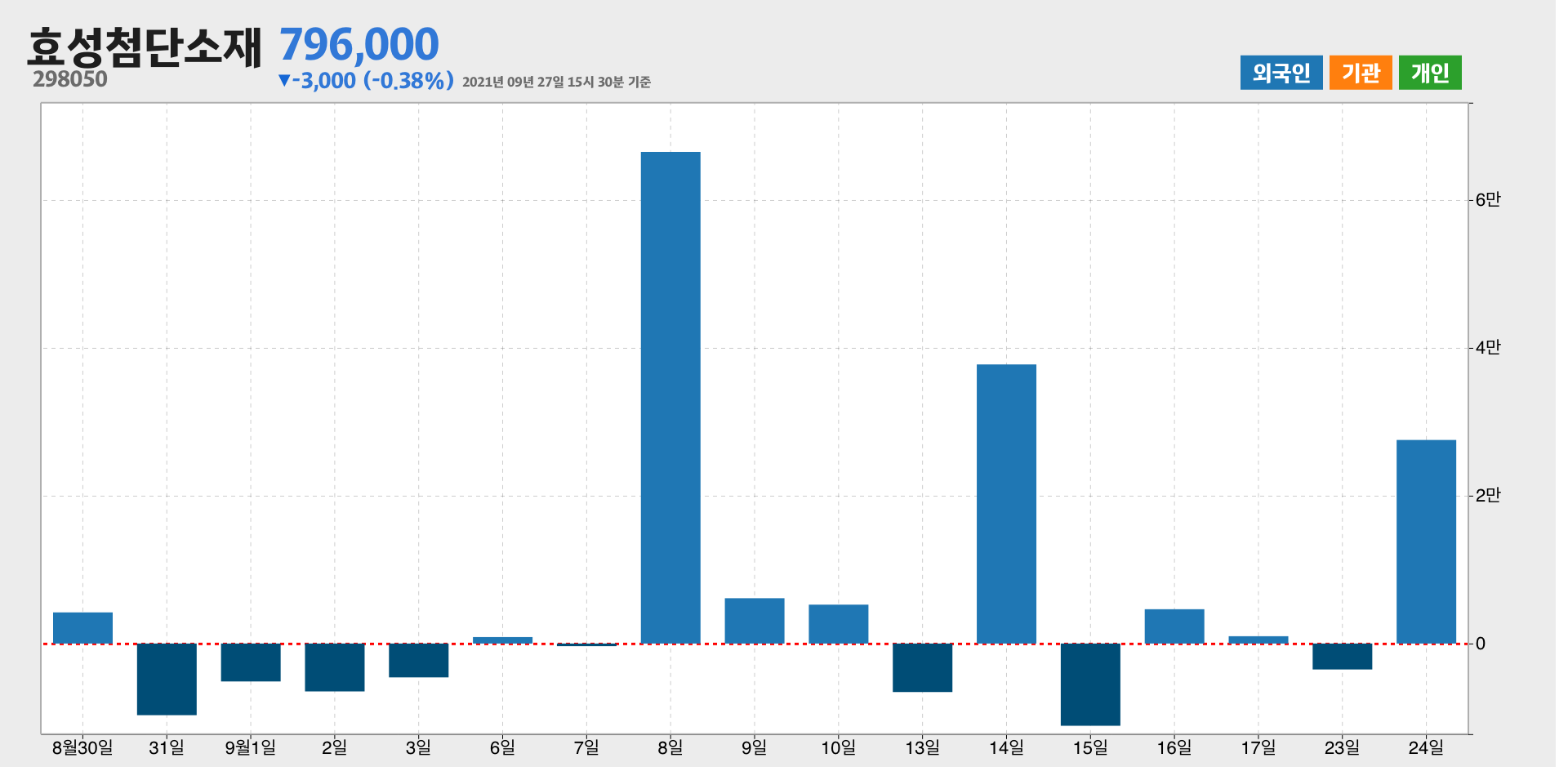Click the timestamp 2021년 09월 27일 15시 30분 기준
Viewport: 1568px width, 767px height.
556,82
